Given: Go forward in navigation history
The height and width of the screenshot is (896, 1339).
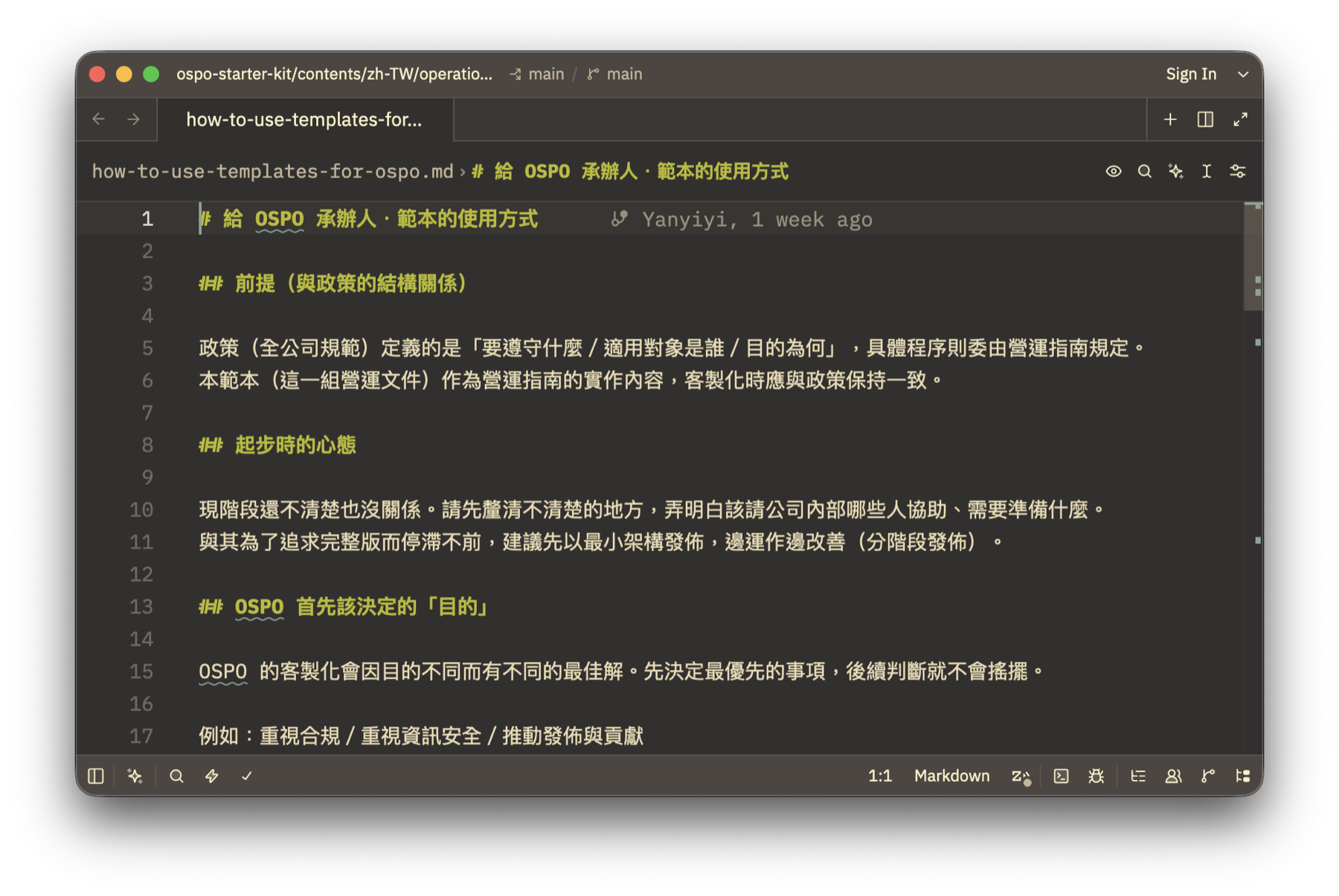Looking at the screenshot, I should tap(134, 119).
